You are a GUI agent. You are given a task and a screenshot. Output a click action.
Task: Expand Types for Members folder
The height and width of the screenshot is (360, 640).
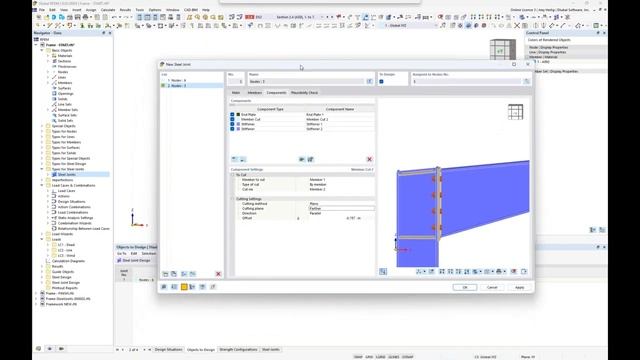tap(42, 142)
